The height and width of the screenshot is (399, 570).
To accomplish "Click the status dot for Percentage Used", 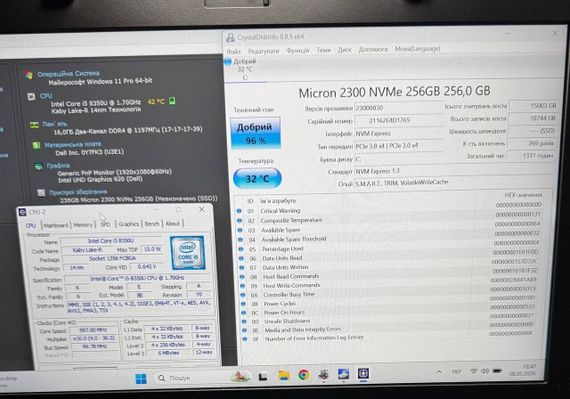I will coord(241,249).
